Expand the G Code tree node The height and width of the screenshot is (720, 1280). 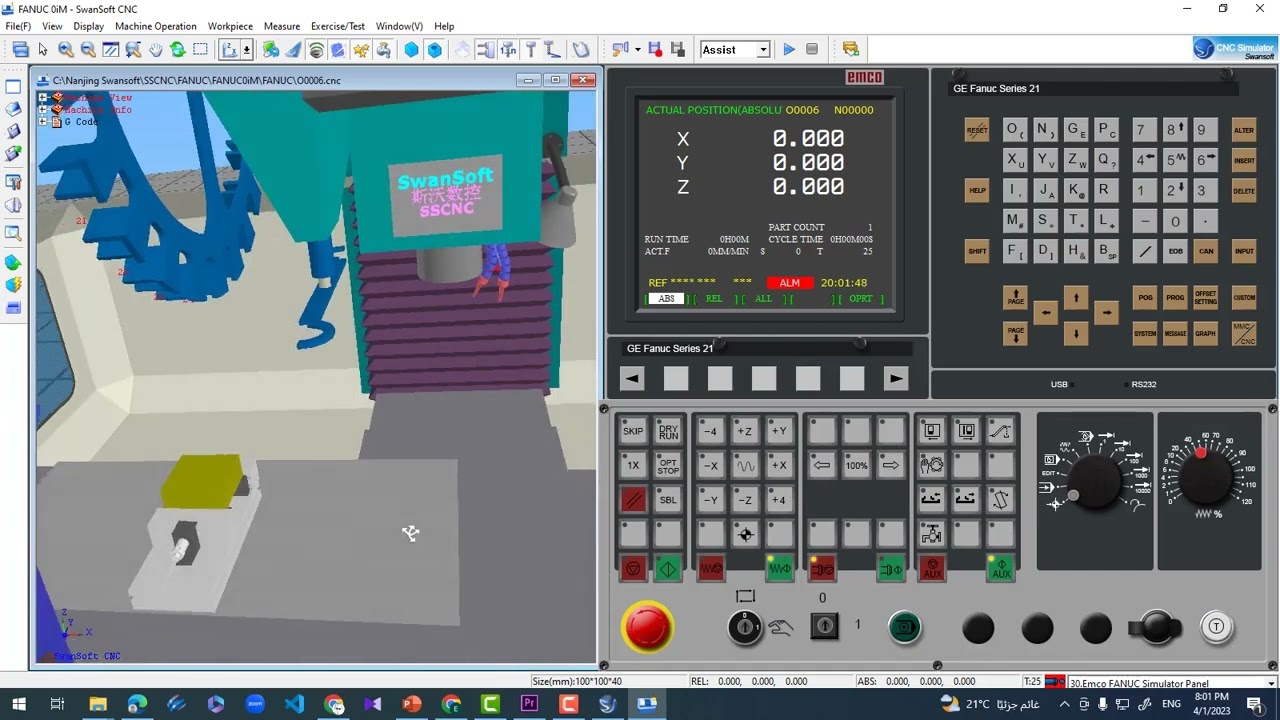[x=43, y=122]
